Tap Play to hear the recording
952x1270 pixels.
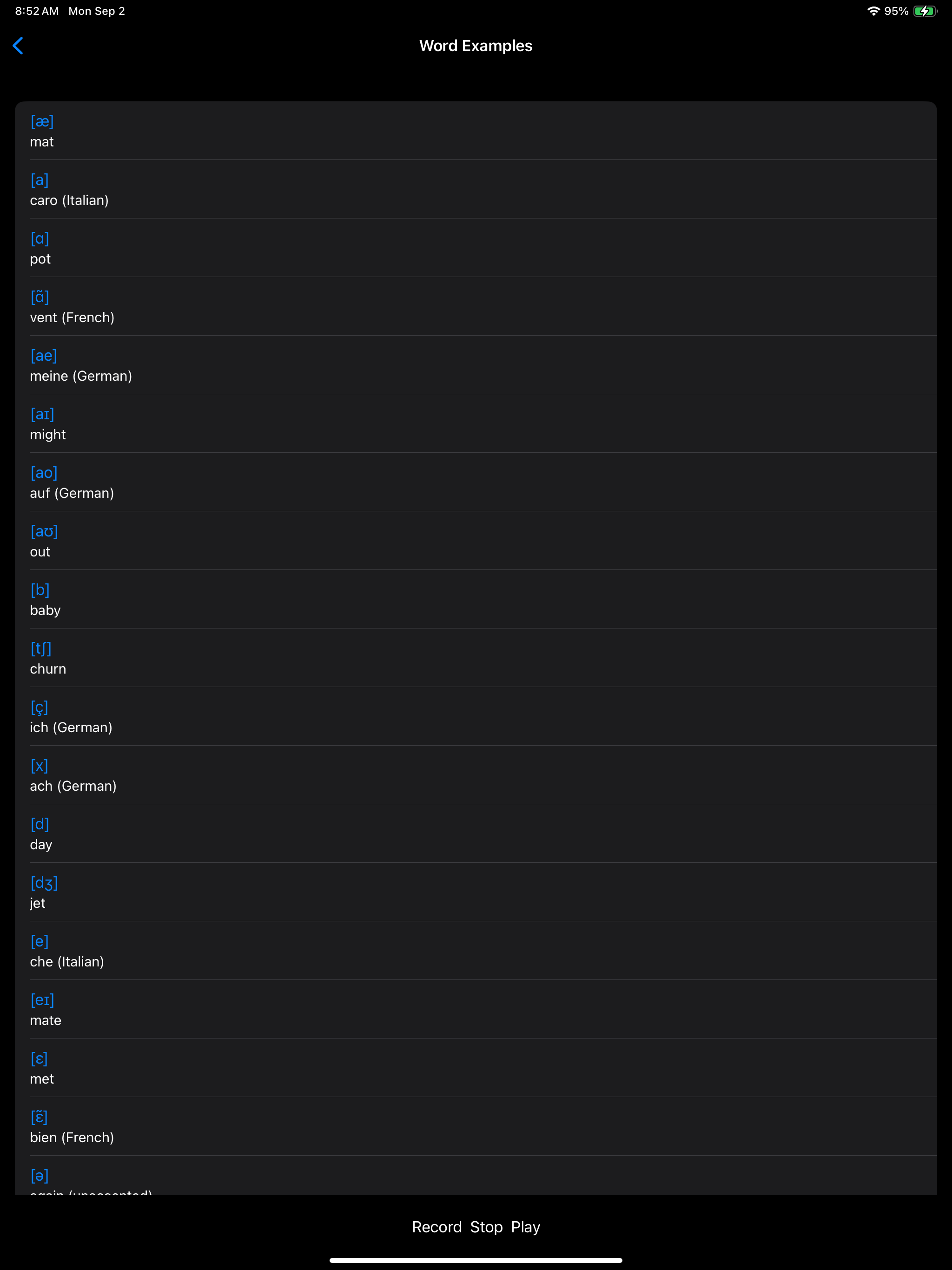click(525, 1227)
